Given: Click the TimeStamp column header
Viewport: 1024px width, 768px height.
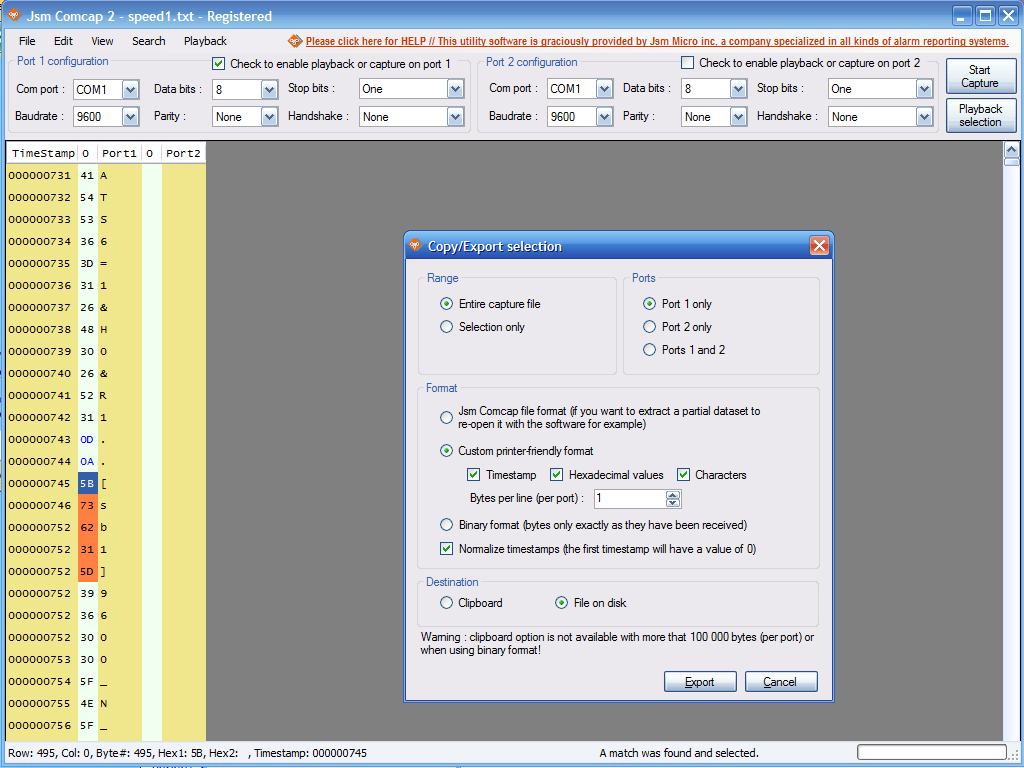Looking at the screenshot, I should pos(42,153).
